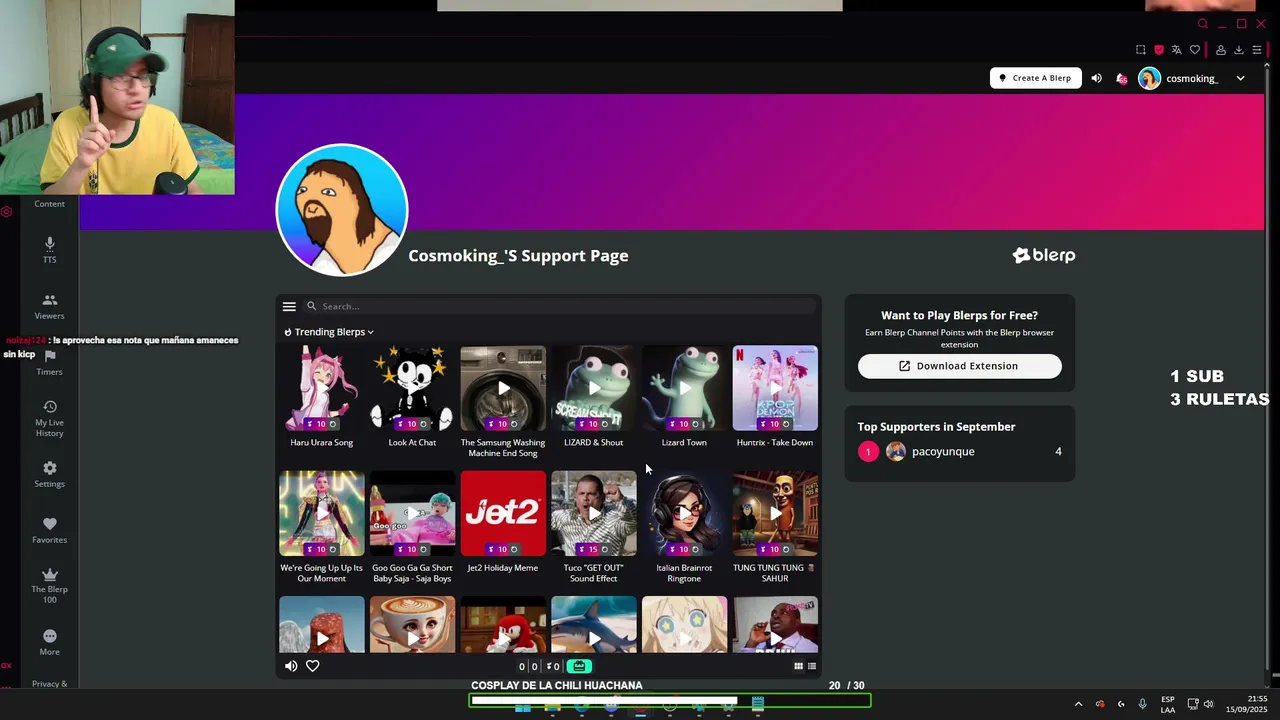This screenshot has width=1280, height=720.
Task: Click the green gift box icon
Action: (x=579, y=666)
